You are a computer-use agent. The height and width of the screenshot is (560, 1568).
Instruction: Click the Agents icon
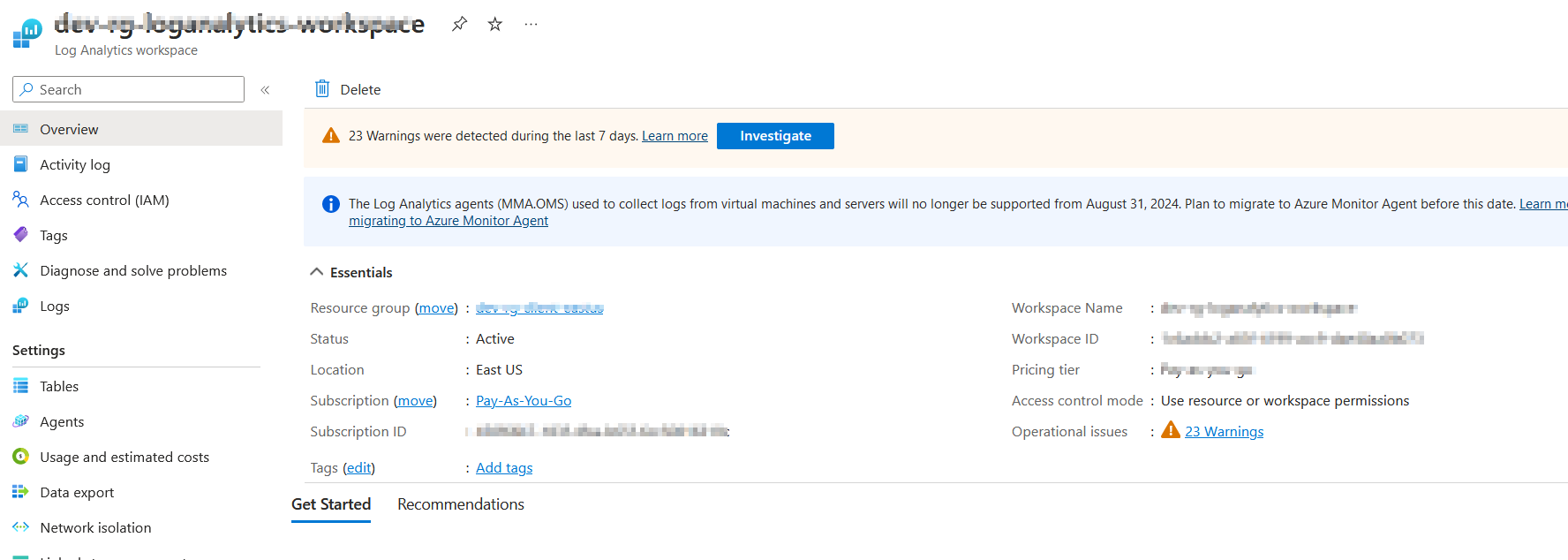click(20, 421)
